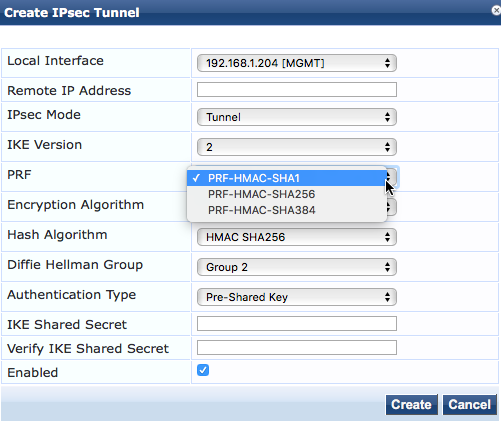Image resolution: width=501 pixels, height=421 pixels.
Task: Uncheck the Enabled checkbox
Action: click(x=203, y=370)
